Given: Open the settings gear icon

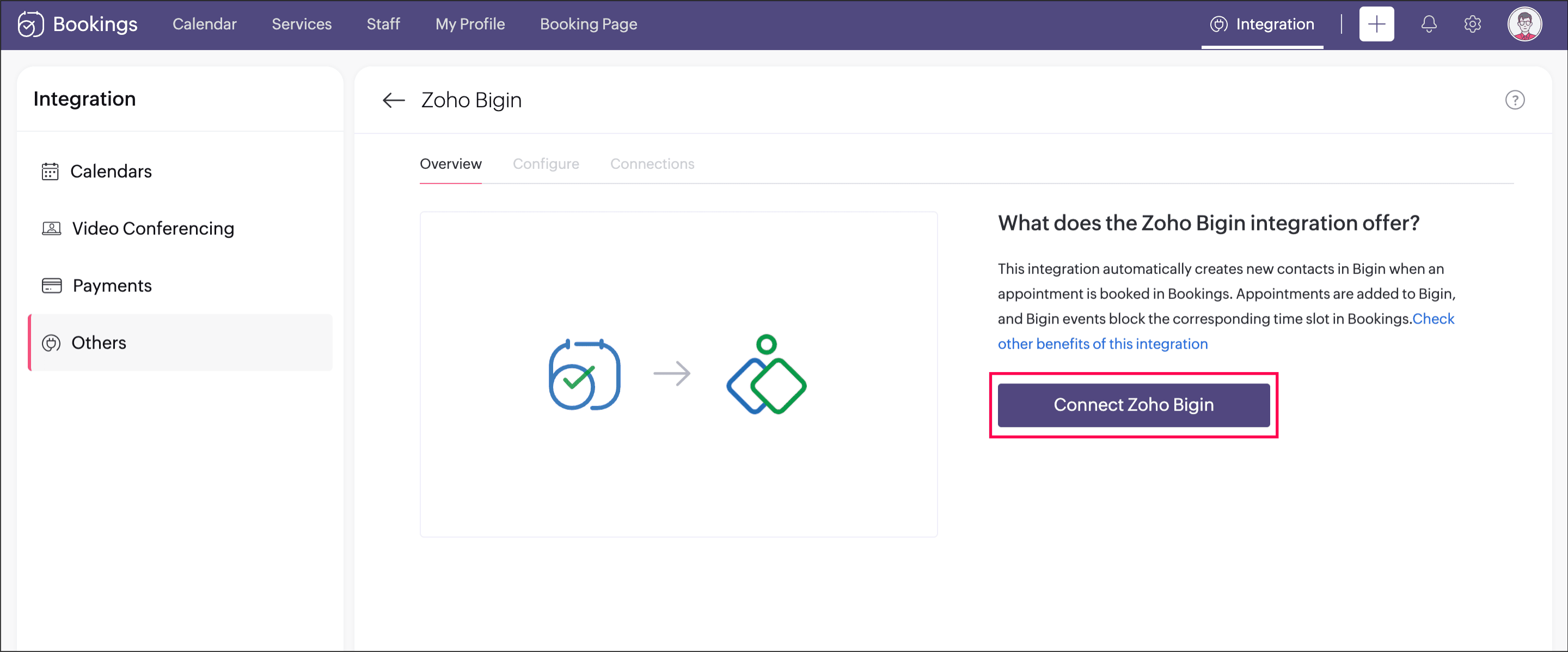Looking at the screenshot, I should tap(1472, 25).
